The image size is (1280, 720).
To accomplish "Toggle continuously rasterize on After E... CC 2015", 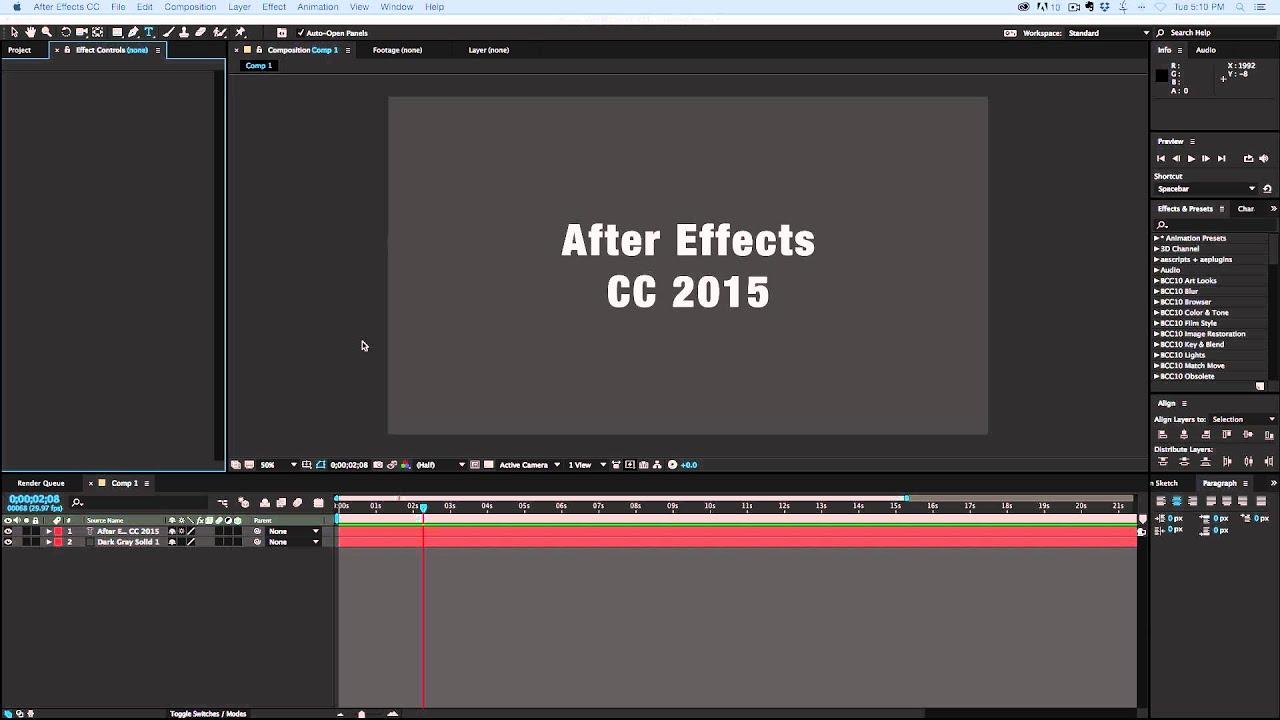I will [181, 531].
